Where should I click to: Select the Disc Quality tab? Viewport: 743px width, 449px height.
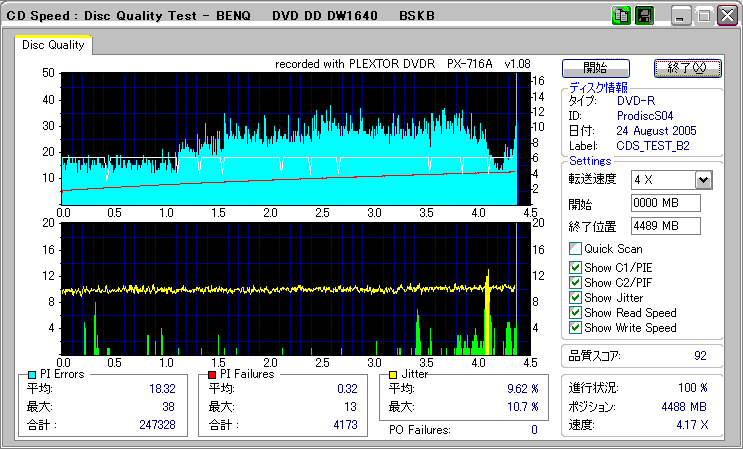click(x=53, y=44)
